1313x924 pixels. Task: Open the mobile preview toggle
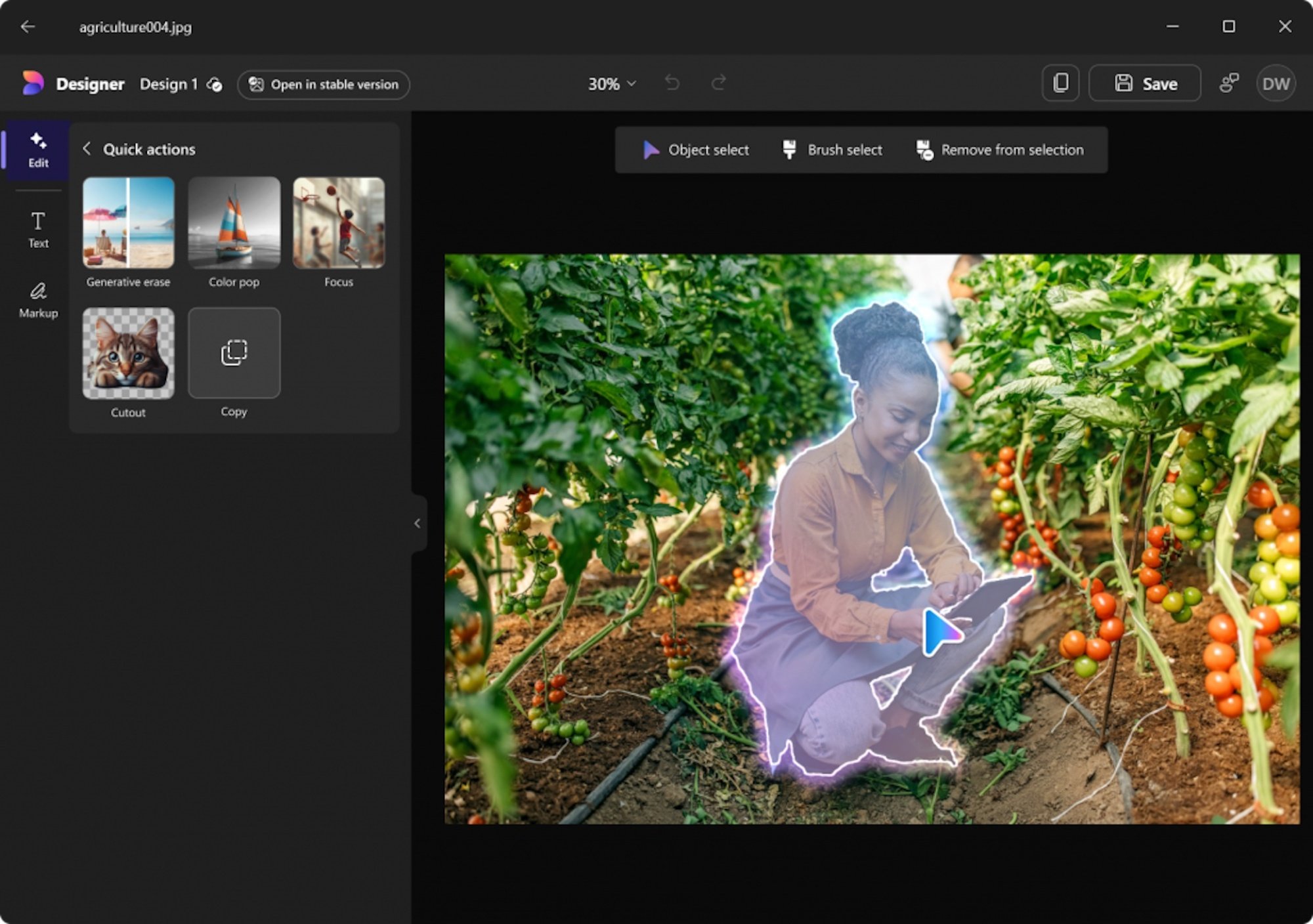point(1062,84)
